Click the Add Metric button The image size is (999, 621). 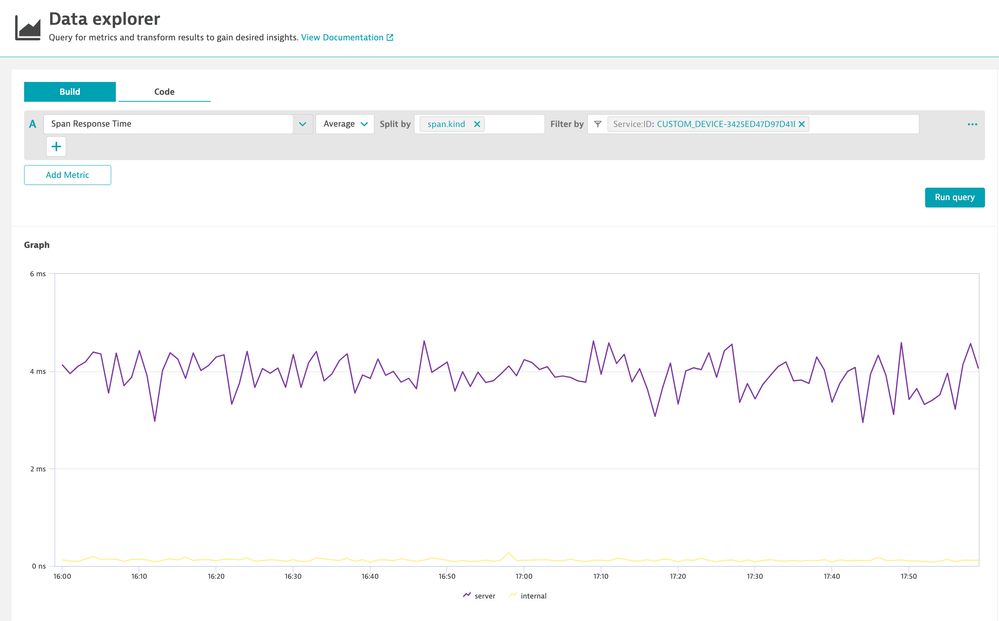(67, 175)
